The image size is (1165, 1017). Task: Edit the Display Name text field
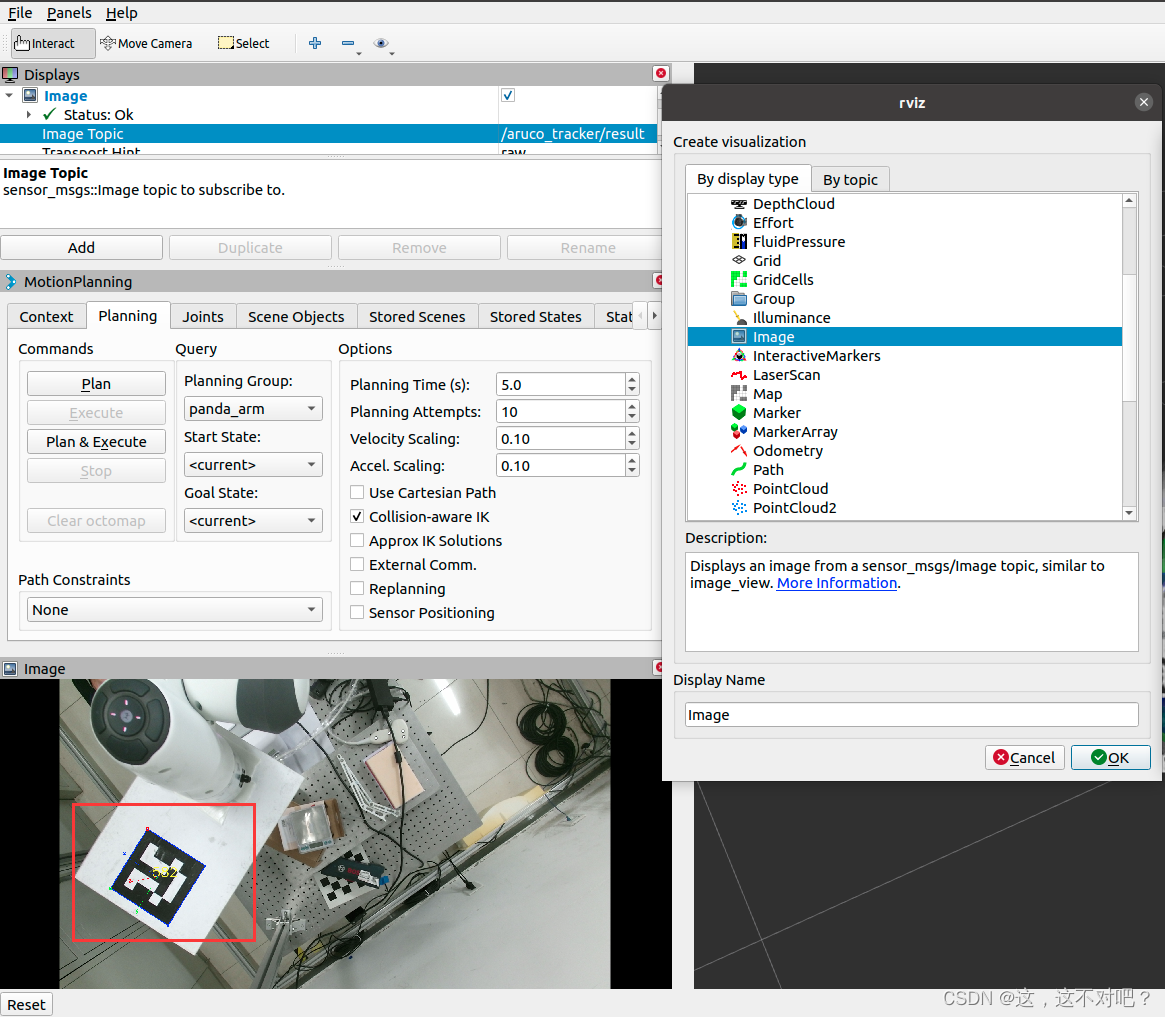910,714
